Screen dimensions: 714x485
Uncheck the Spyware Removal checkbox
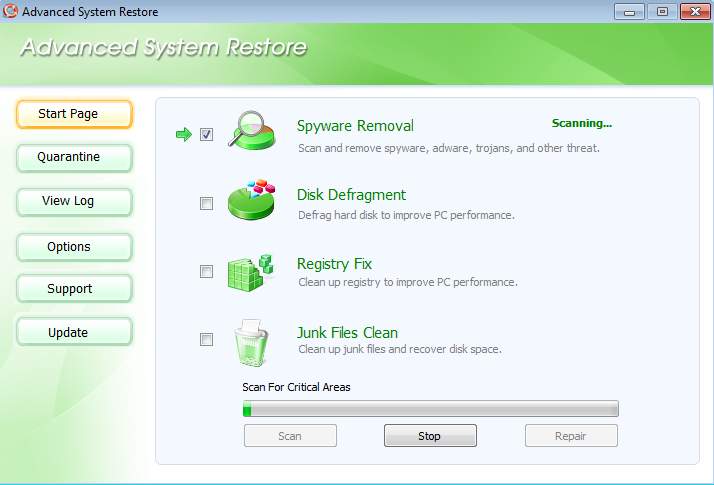[206, 134]
